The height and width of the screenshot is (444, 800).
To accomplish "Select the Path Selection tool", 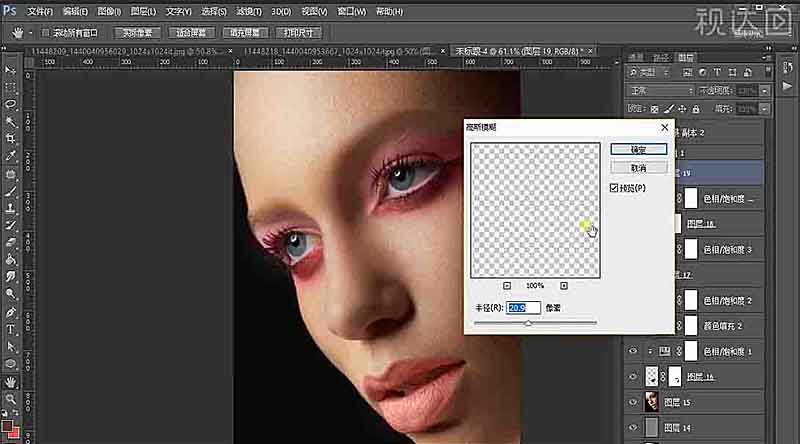I will (x=10, y=347).
